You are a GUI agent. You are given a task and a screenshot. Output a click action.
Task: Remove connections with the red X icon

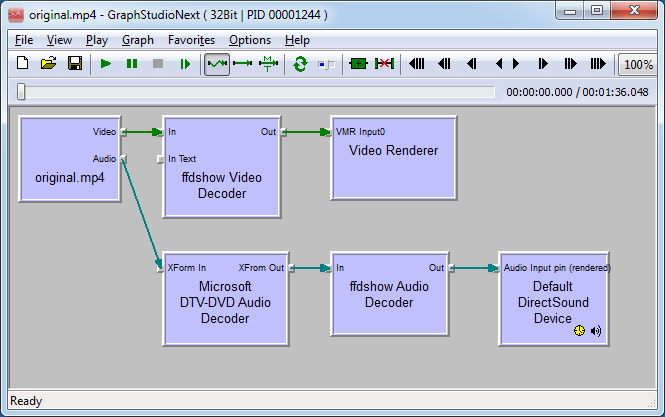click(x=384, y=64)
